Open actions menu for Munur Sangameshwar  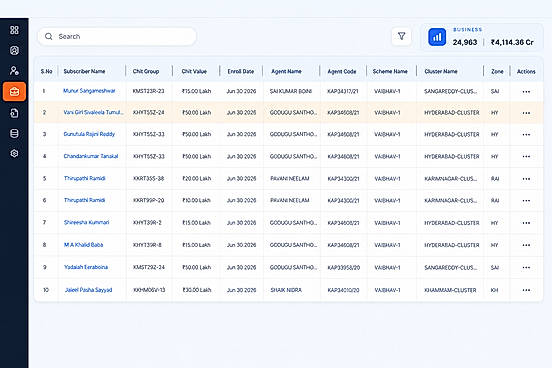click(526, 92)
